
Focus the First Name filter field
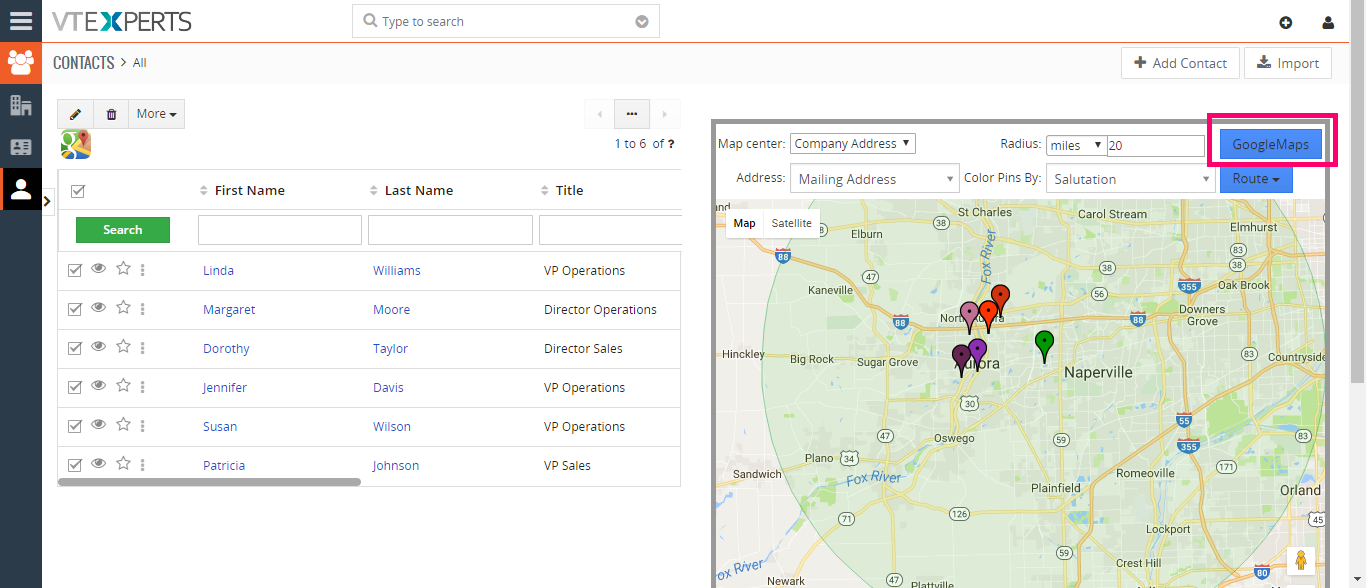point(280,230)
